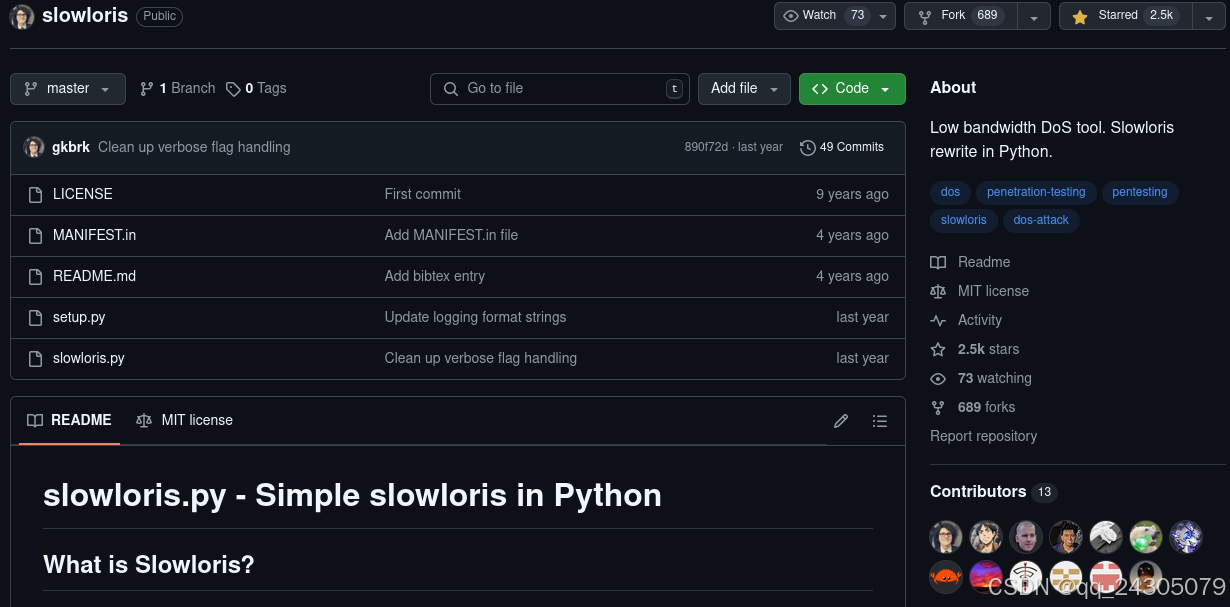Click the README.md file icon
The width and height of the screenshot is (1230, 607).
pos(35,276)
